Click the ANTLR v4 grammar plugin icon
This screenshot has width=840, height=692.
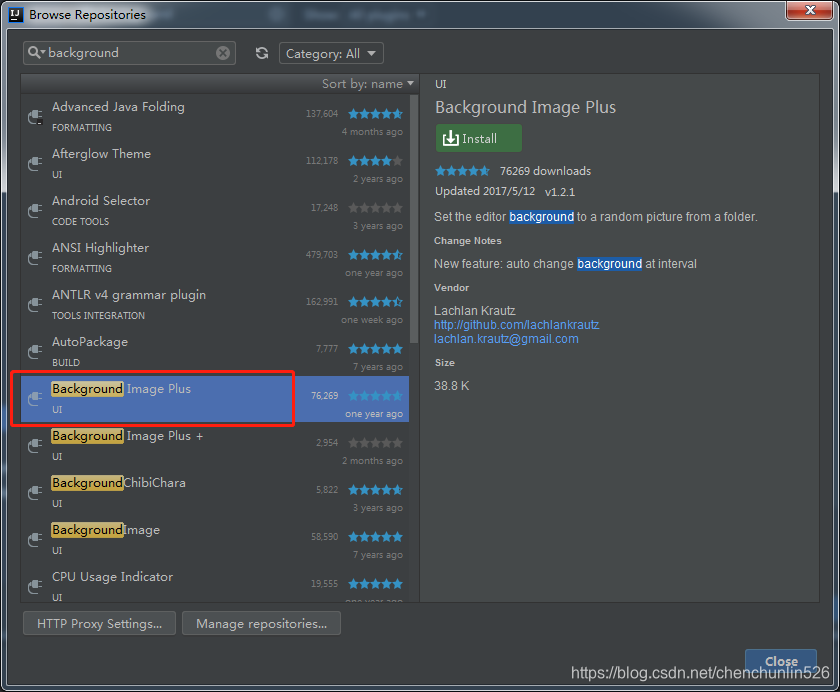coord(35,305)
